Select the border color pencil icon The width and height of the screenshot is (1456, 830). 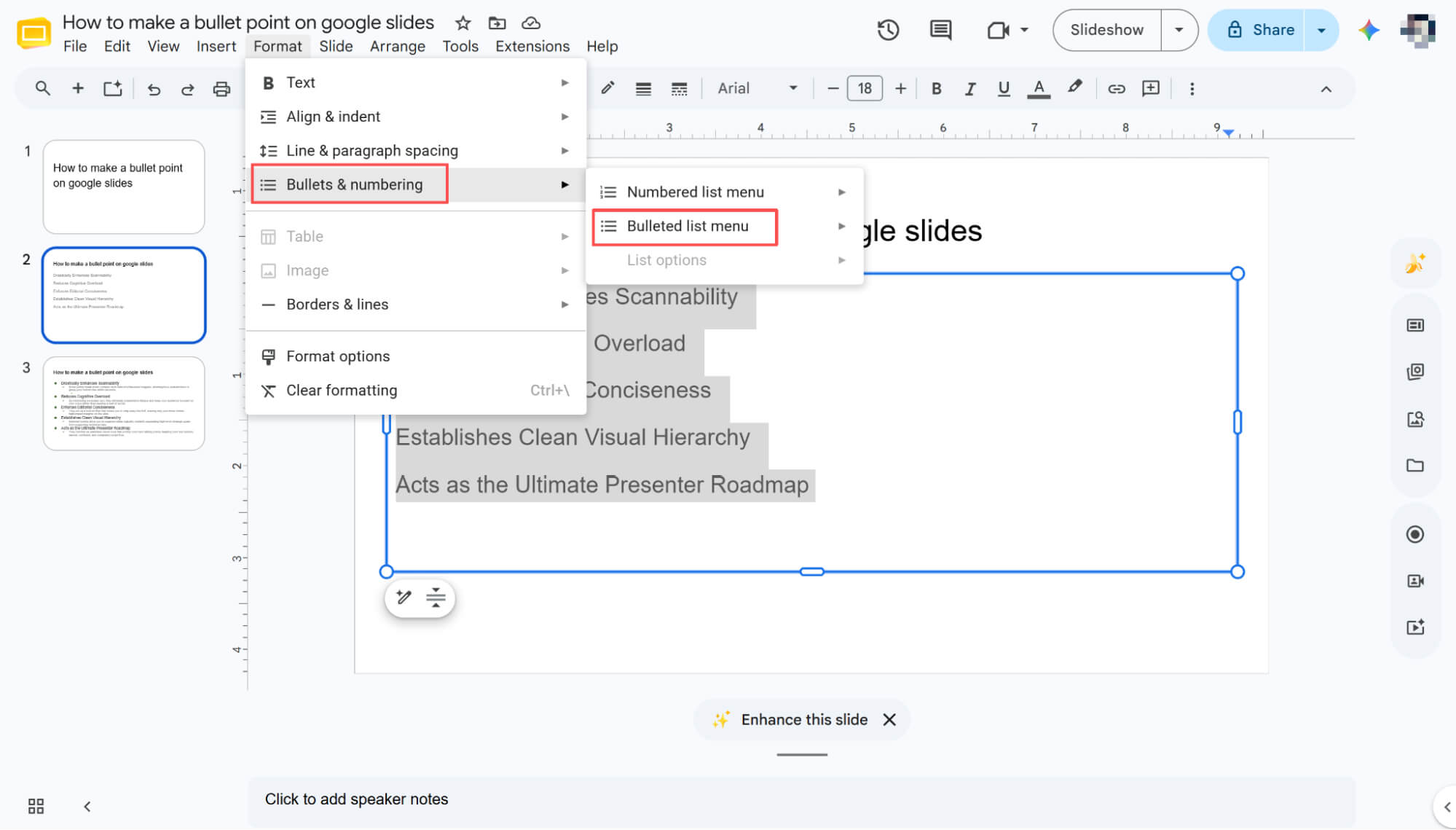607,89
